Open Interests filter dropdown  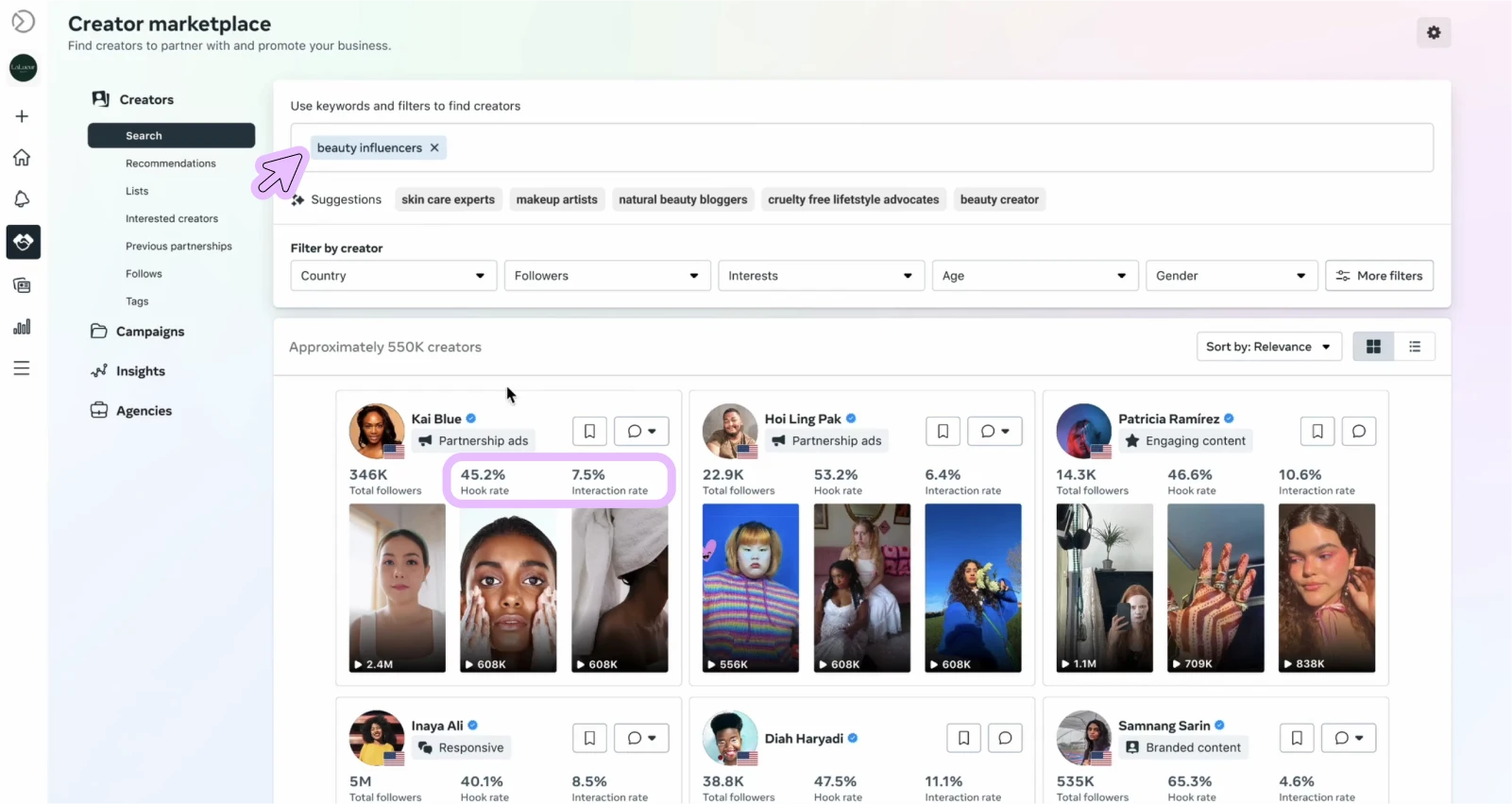pos(821,276)
